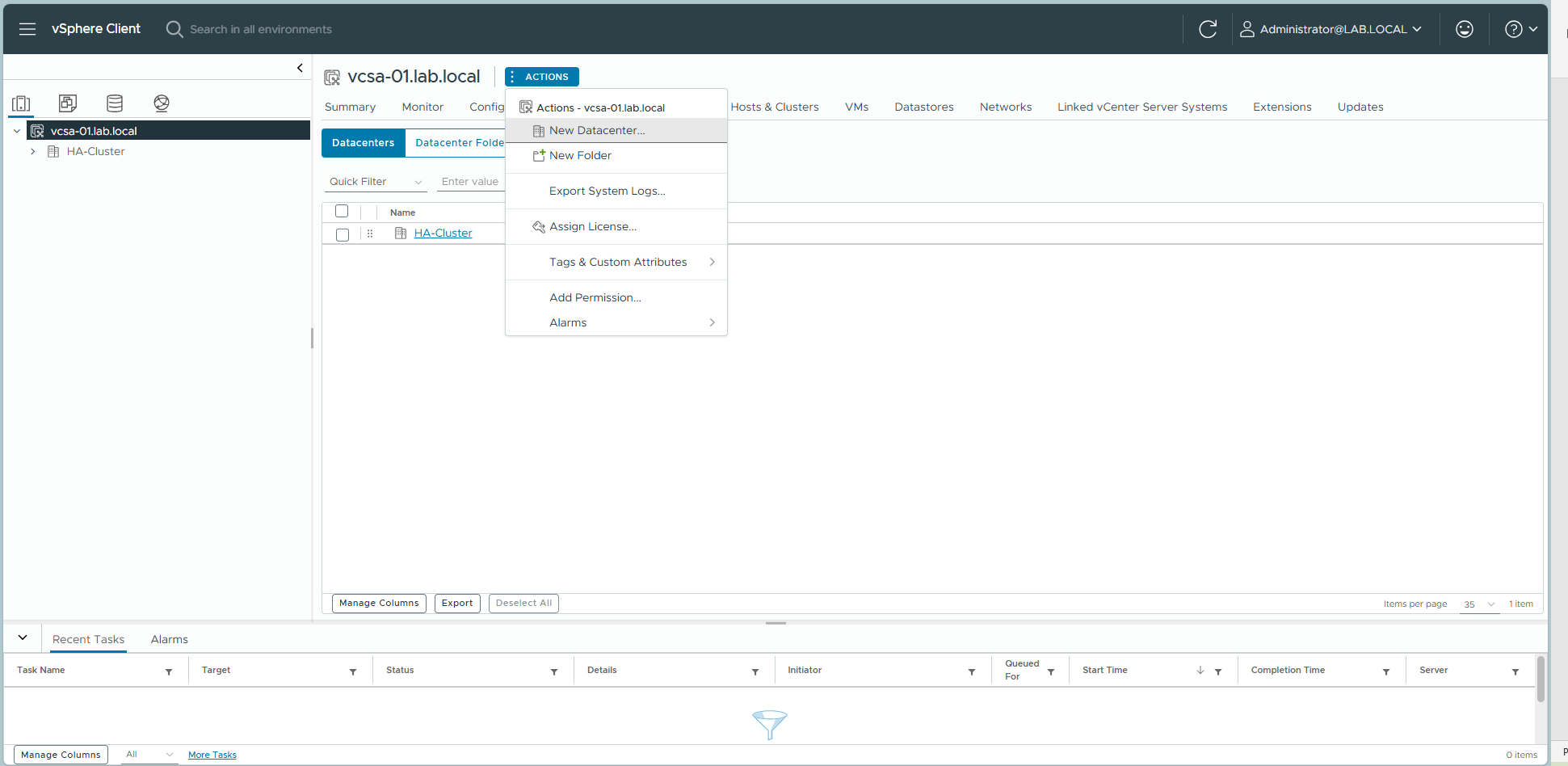Open the help question mark menu
This screenshot has height=766, width=1568.
(x=1520, y=29)
